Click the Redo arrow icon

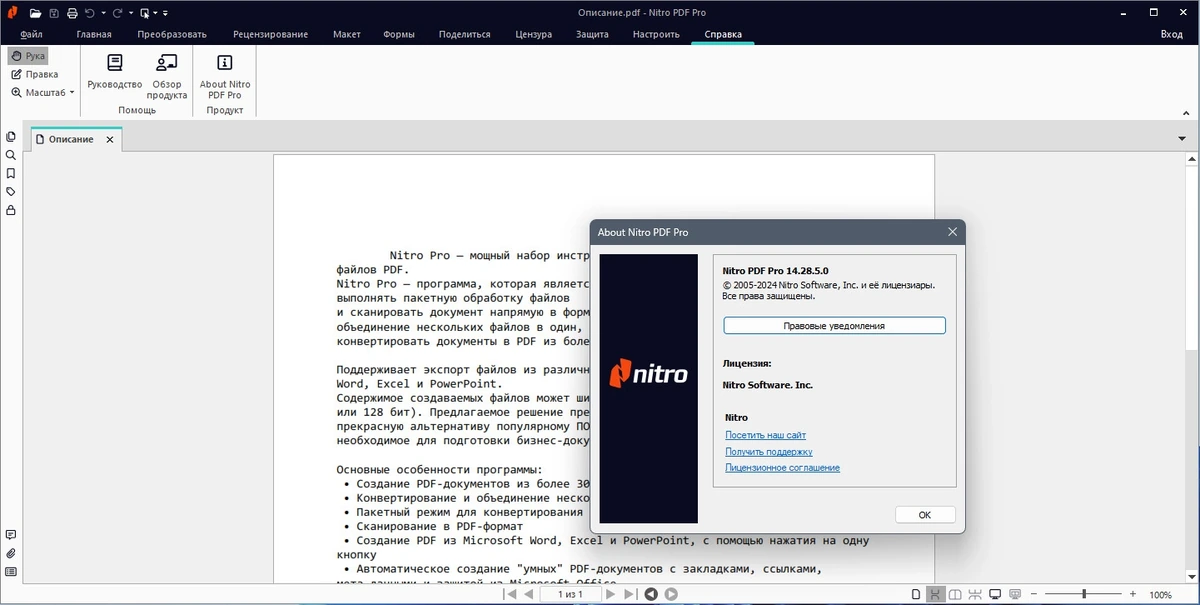pyautogui.click(x=117, y=13)
